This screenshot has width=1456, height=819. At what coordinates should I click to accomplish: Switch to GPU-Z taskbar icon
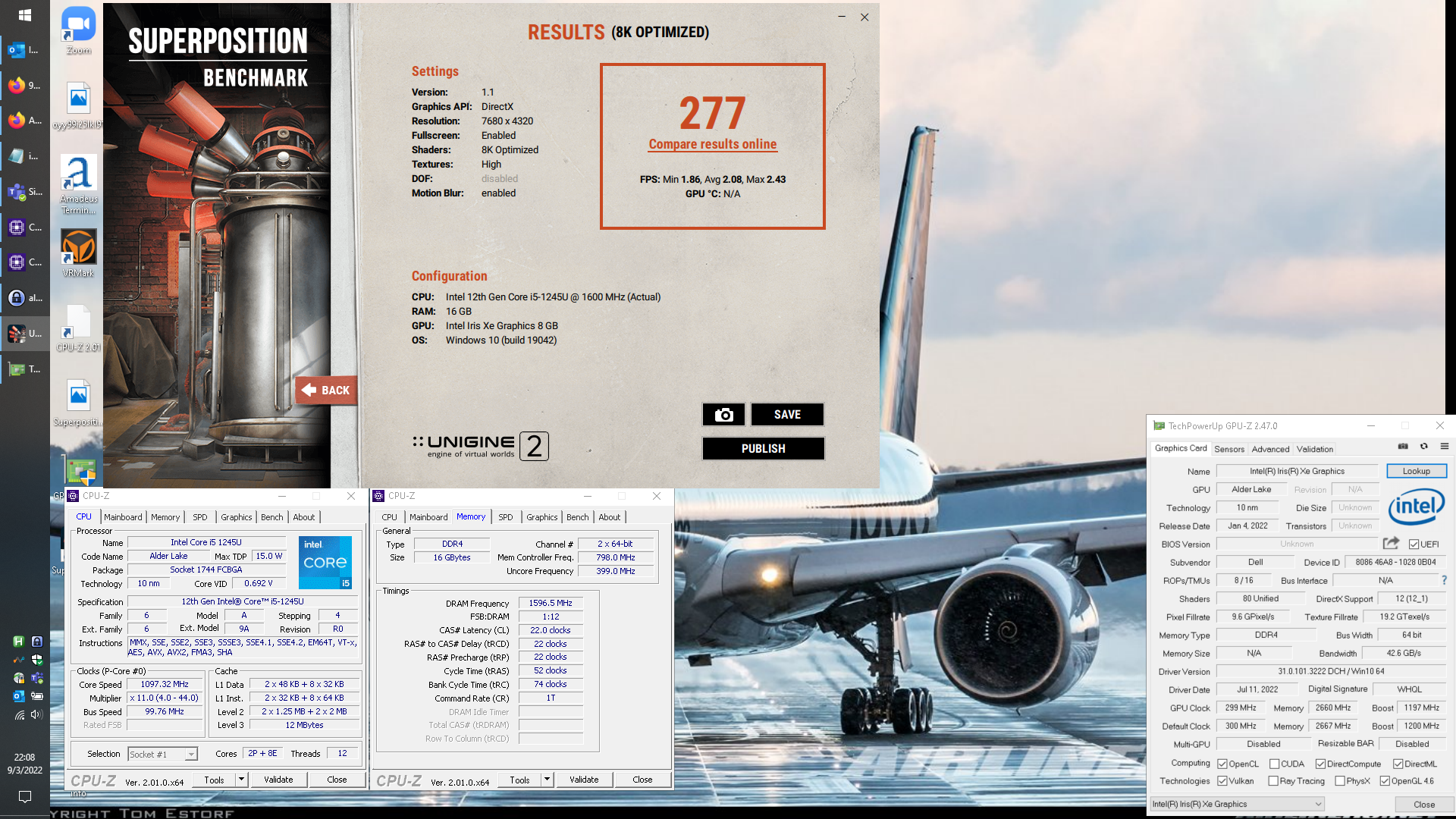(x=24, y=369)
